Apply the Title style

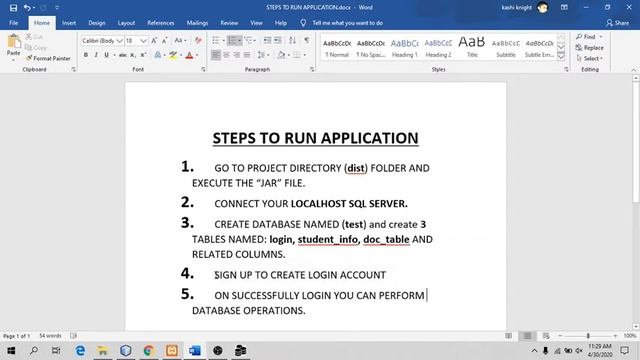pyautogui.click(x=472, y=48)
